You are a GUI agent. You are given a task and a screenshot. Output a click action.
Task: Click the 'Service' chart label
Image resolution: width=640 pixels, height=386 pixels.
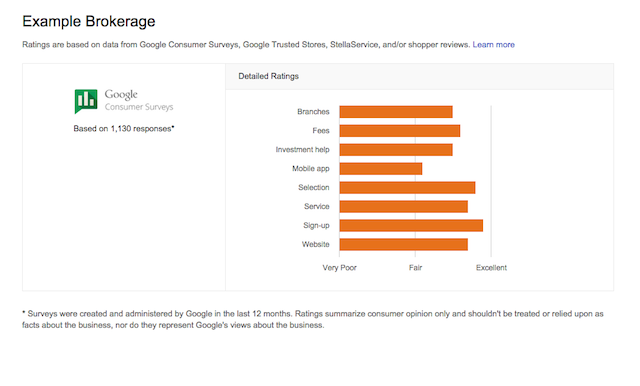coord(316,206)
